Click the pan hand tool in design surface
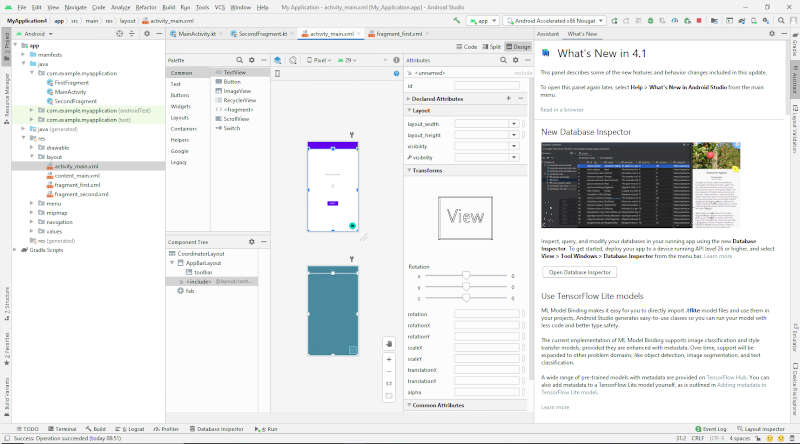 click(x=389, y=344)
